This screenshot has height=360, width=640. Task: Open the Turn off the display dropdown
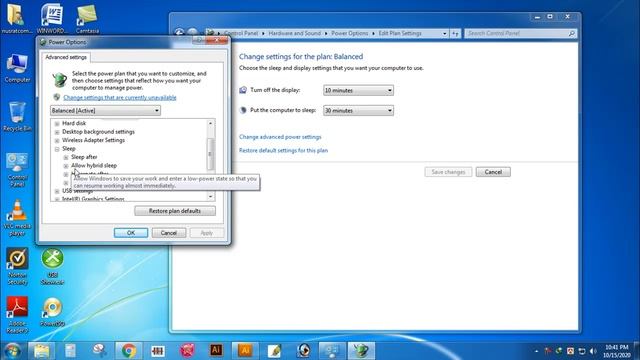(x=358, y=90)
